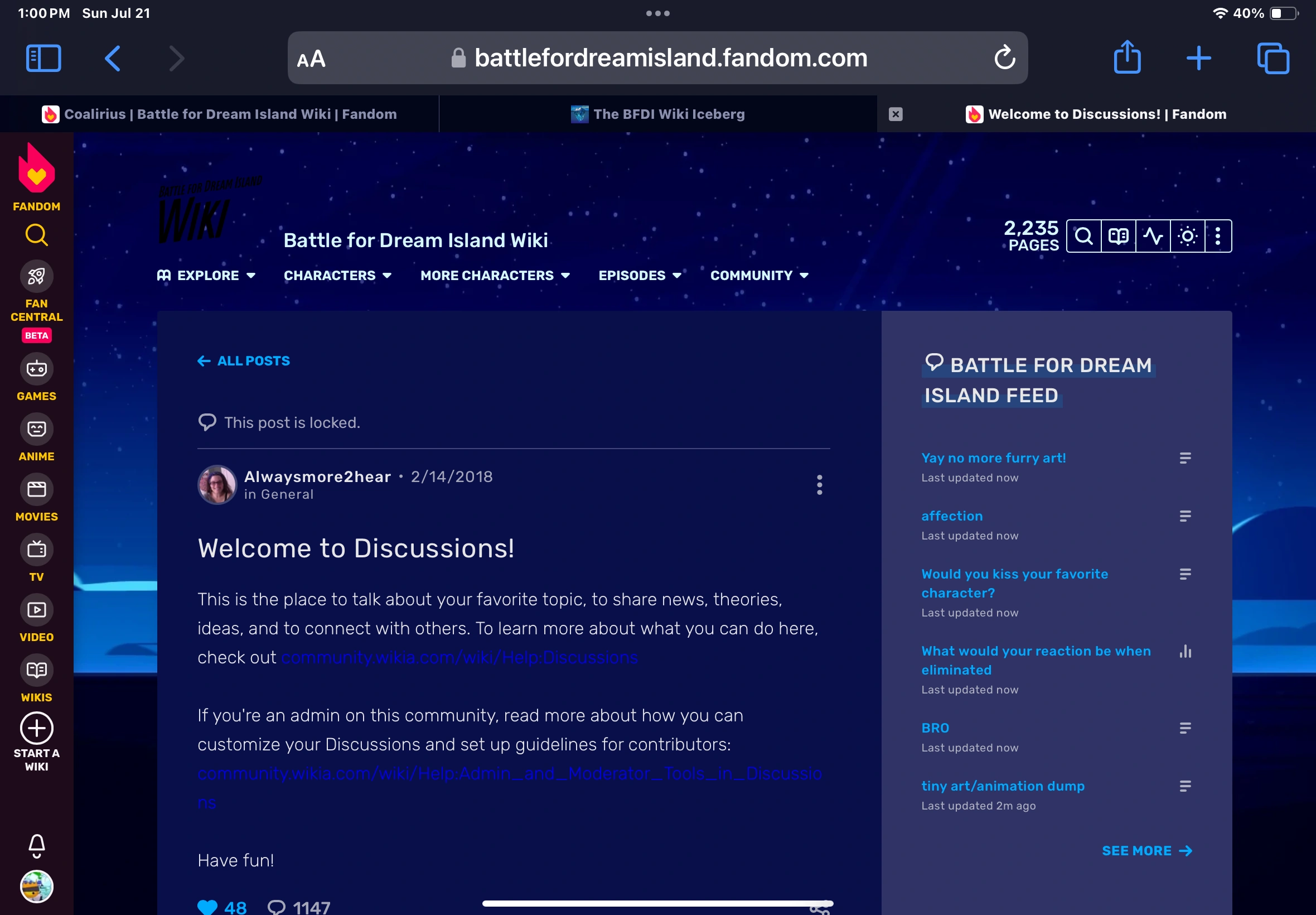Open the Fan Central rocket icon
The width and height of the screenshot is (1316, 915).
tap(37, 276)
